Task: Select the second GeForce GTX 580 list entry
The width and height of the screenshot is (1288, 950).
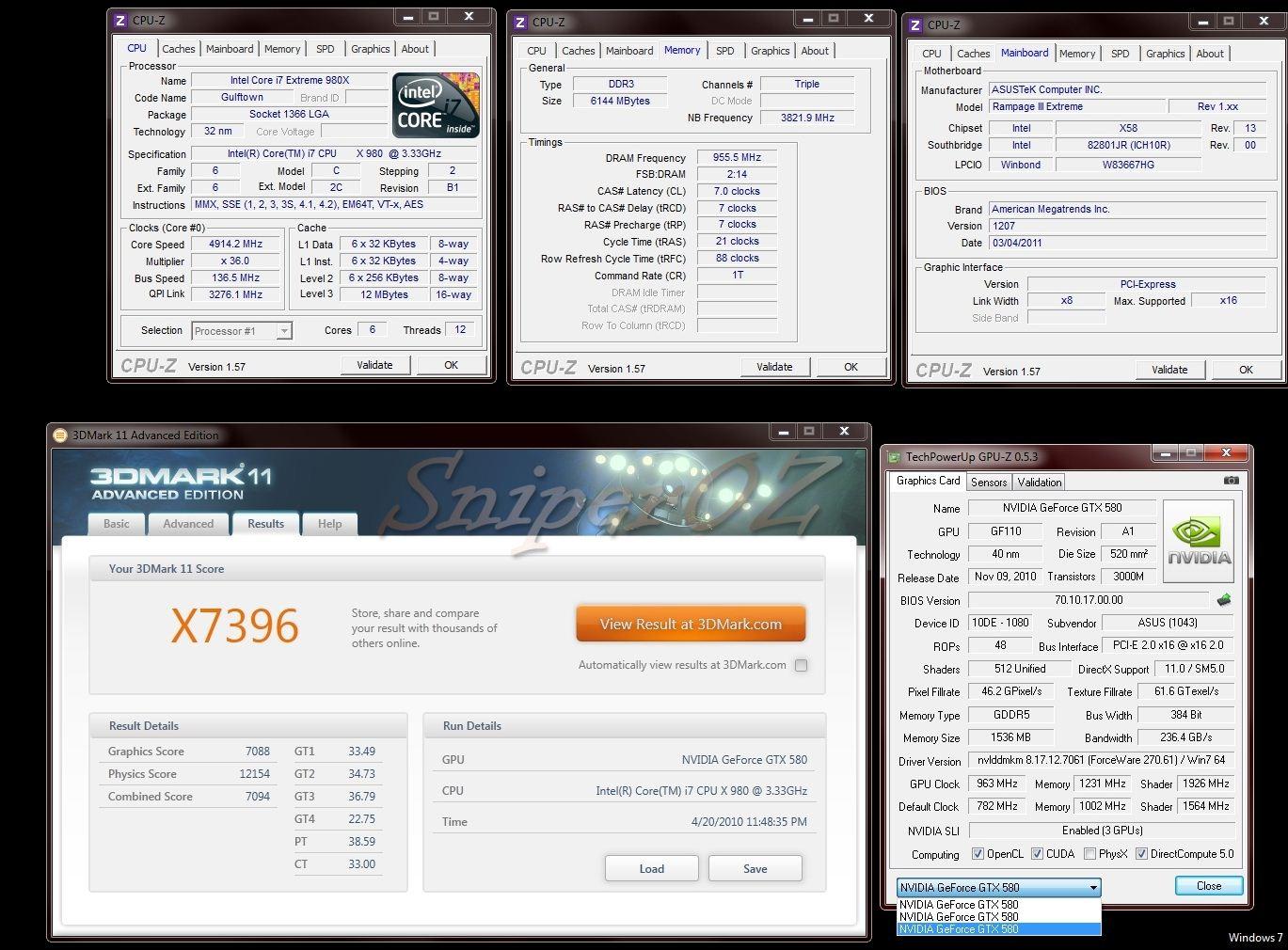Action: click(x=998, y=917)
